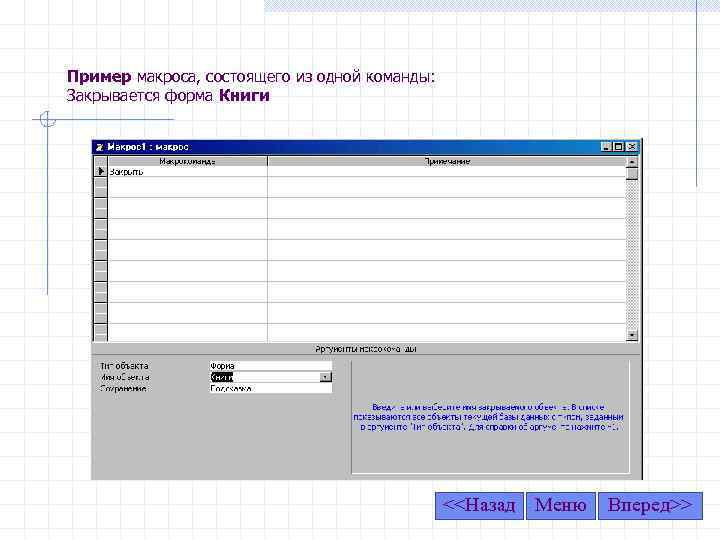Maximize the Макрос1 macro window
This screenshot has height=540, width=720.
click(x=619, y=147)
